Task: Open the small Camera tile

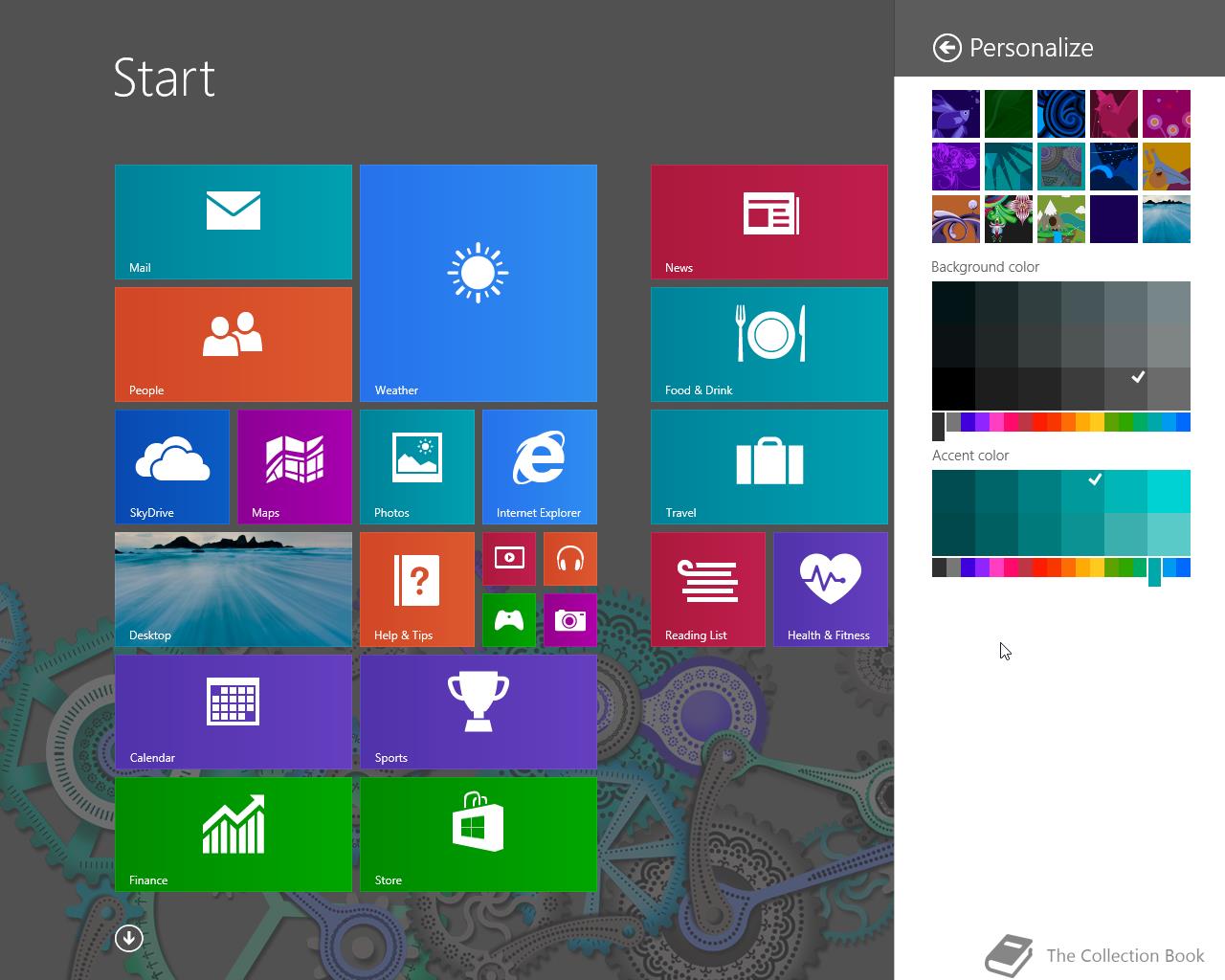Action: click(x=570, y=620)
